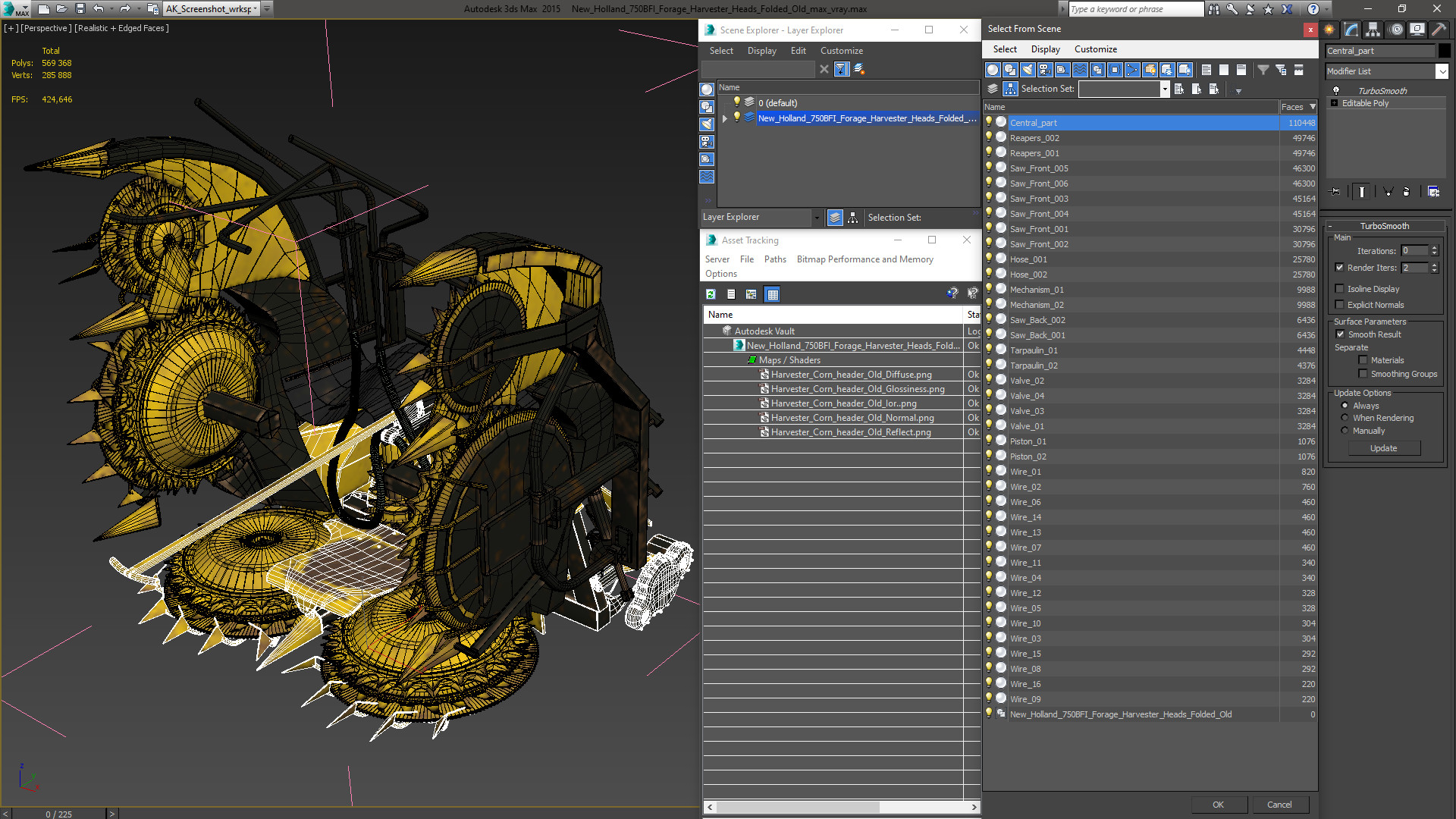Open Bitmap Performance and Memory menu
Viewport: 1456px width, 819px height.
[864, 259]
